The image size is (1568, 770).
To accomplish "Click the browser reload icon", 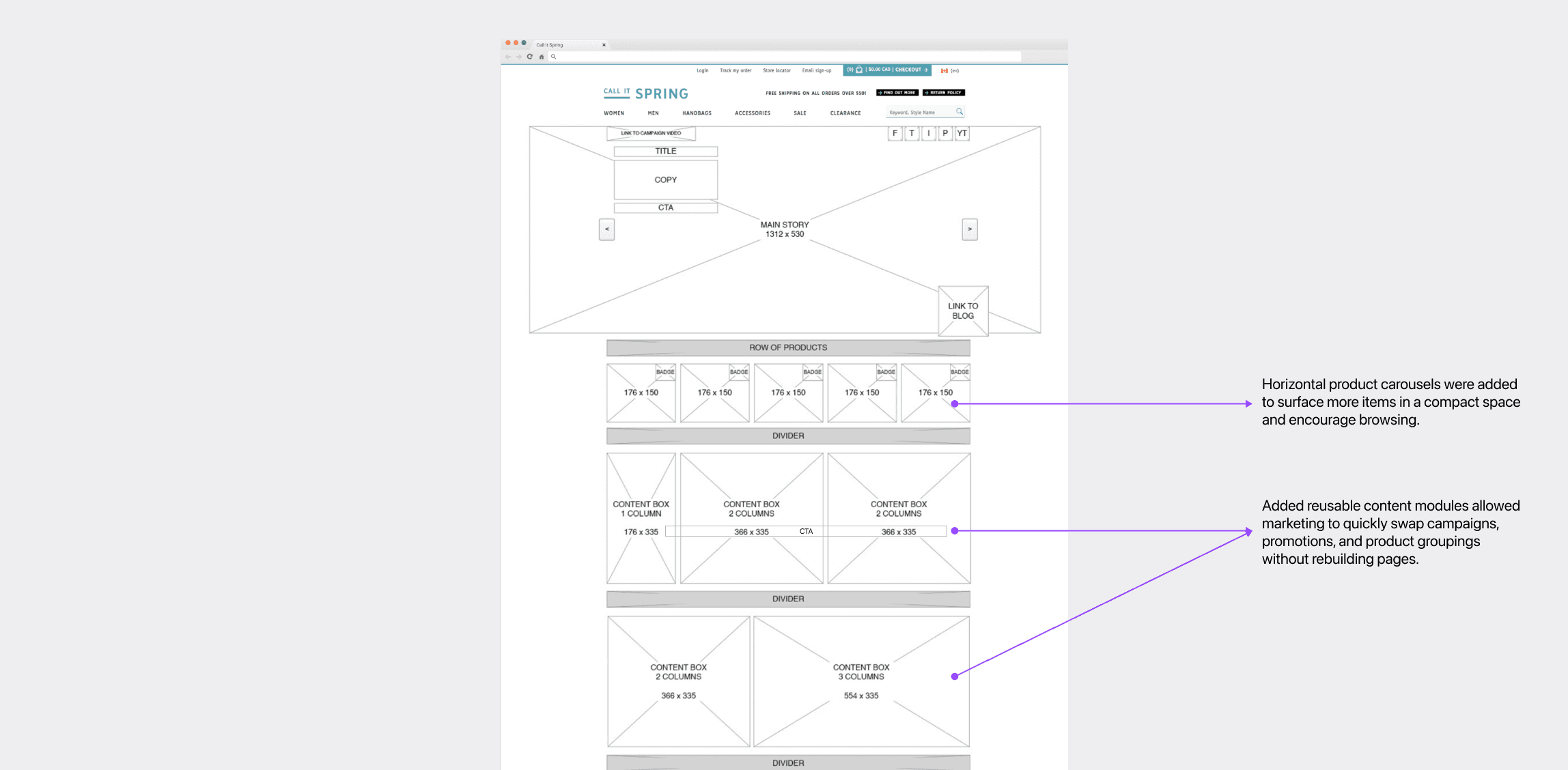I will pos(529,57).
